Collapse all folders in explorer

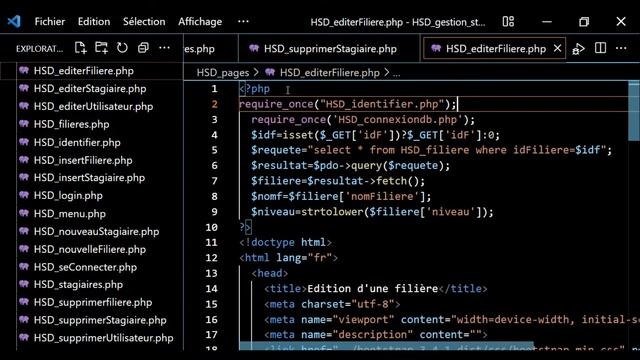point(143,48)
